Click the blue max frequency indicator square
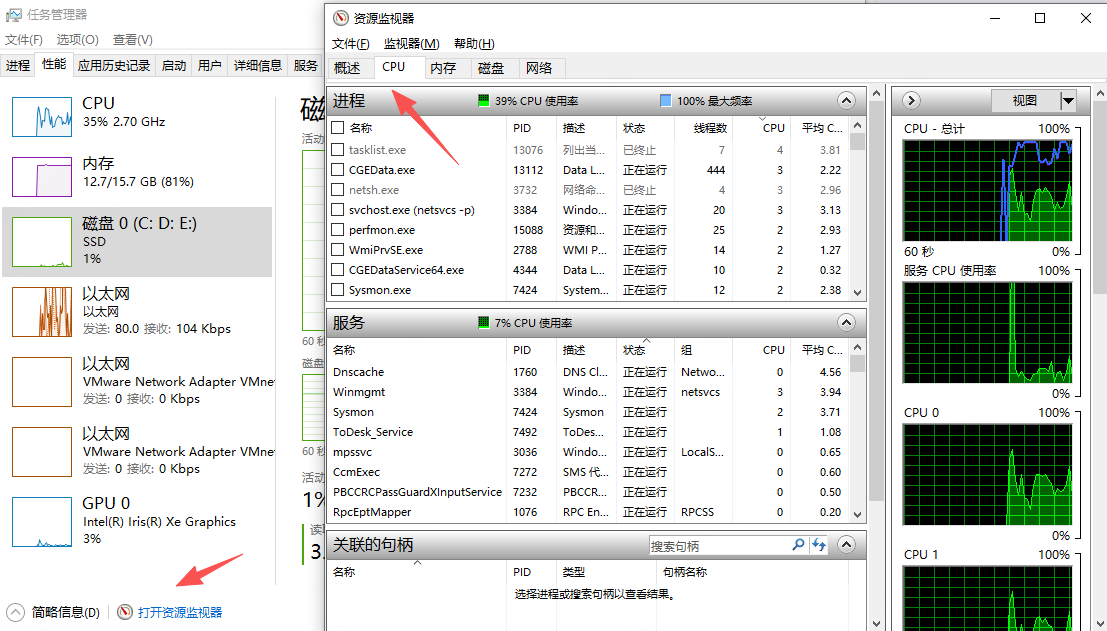Viewport: 1107px width, 631px height. coord(665,101)
